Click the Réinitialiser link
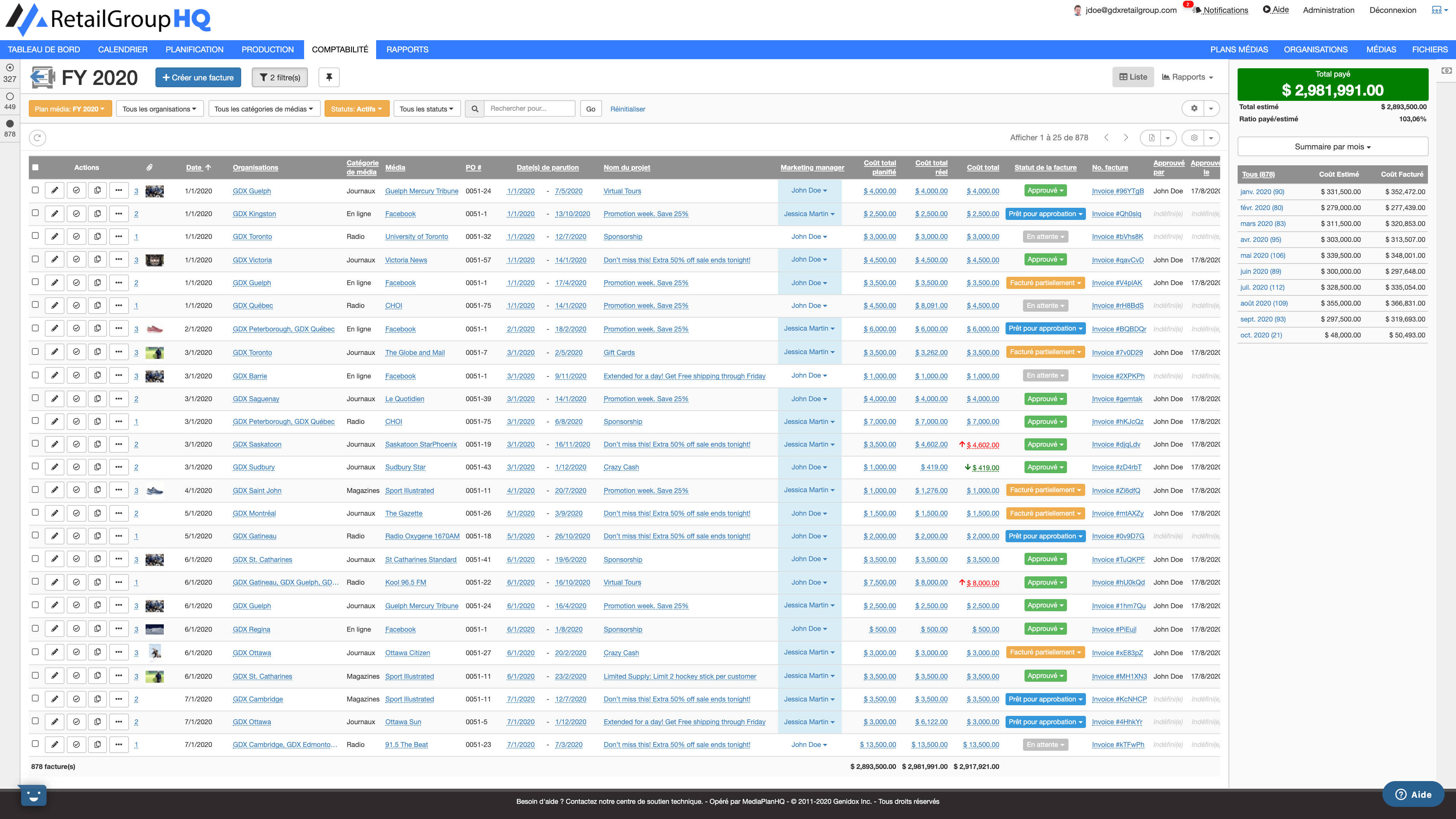 tap(628, 109)
